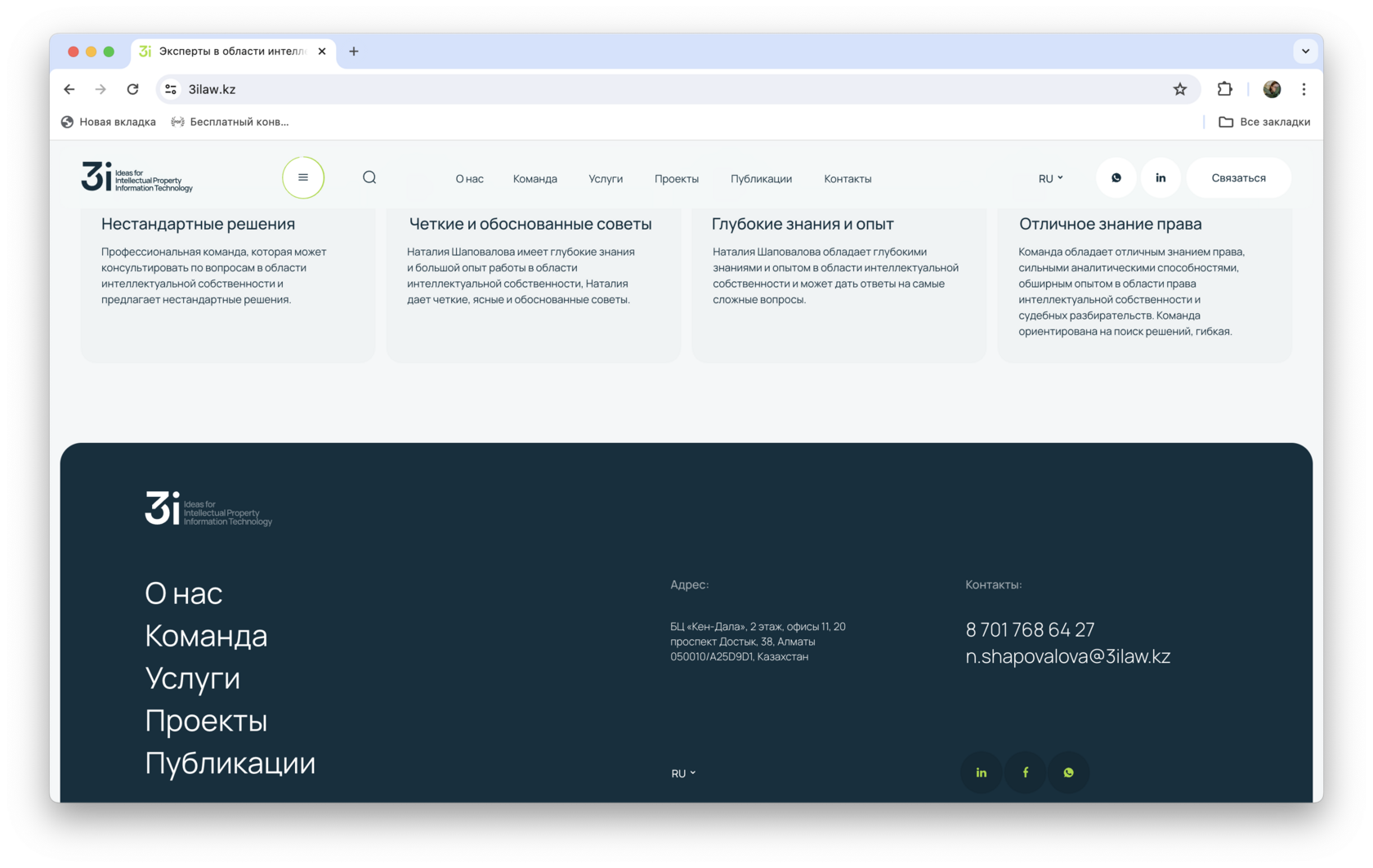Bookmark this page with star icon
1373x868 pixels.
tap(1180, 89)
